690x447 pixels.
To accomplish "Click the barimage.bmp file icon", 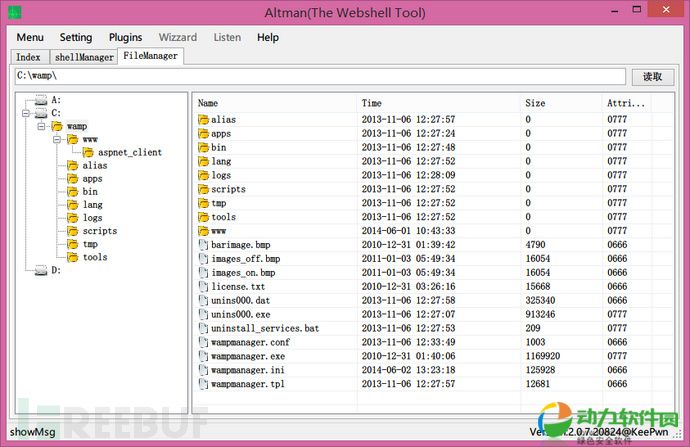I will pyautogui.click(x=203, y=244).
